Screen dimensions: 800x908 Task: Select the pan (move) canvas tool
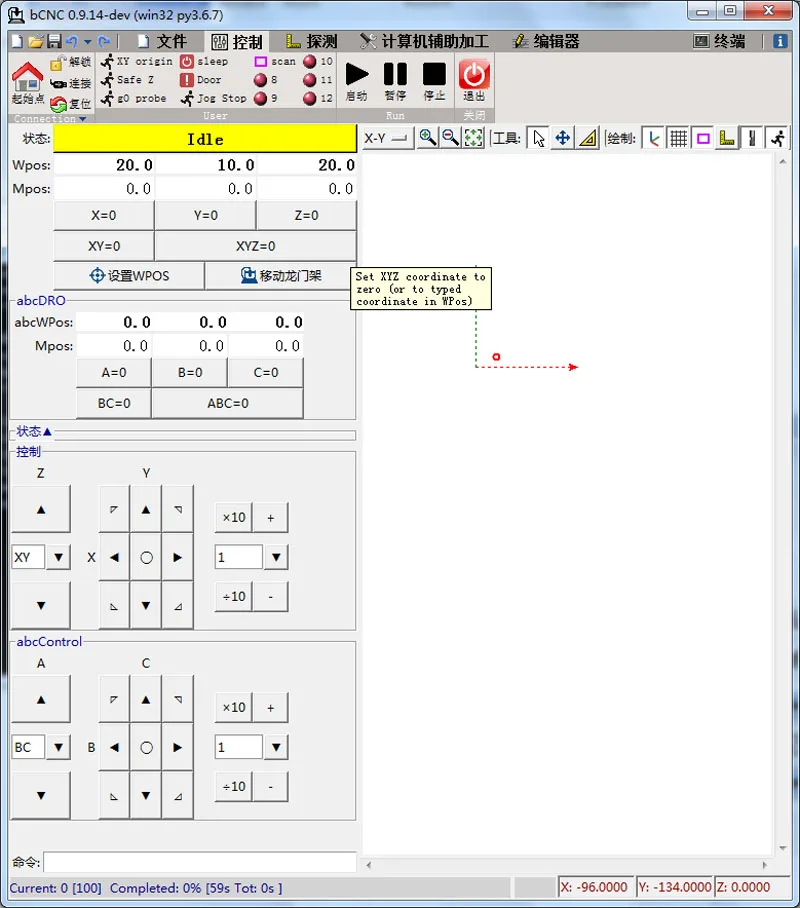click(562, 138)
